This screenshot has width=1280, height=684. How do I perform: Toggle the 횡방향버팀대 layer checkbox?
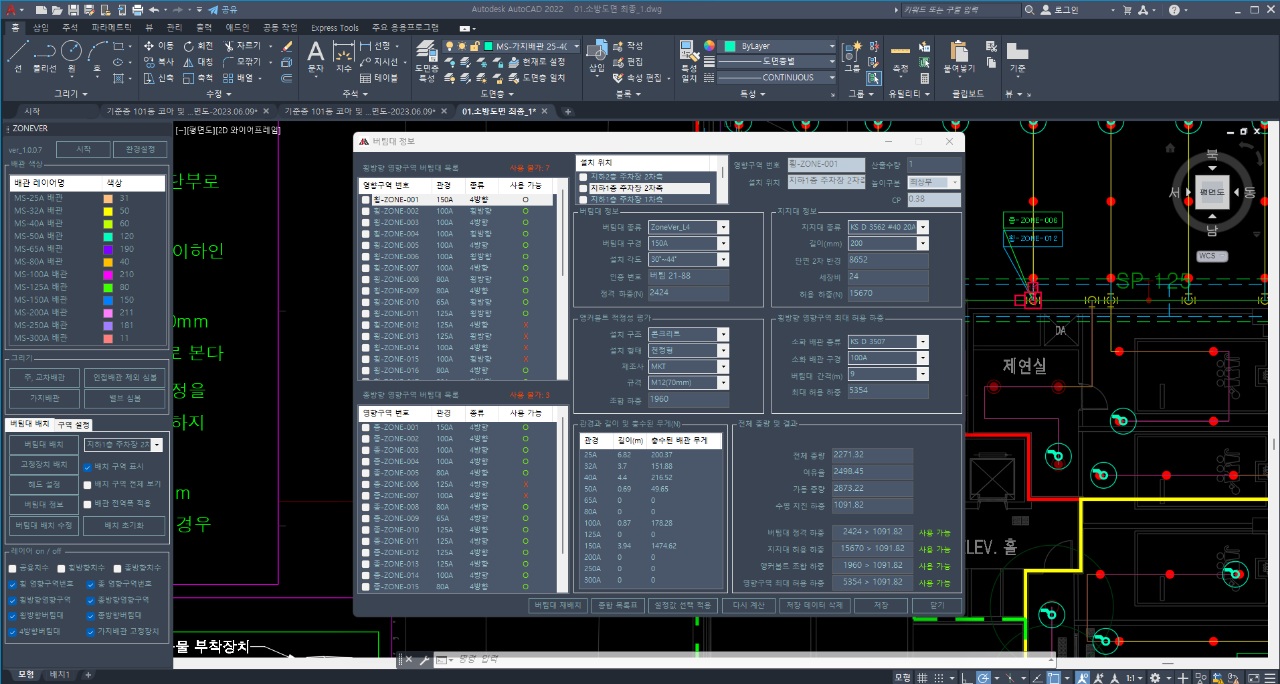point(12,616)
